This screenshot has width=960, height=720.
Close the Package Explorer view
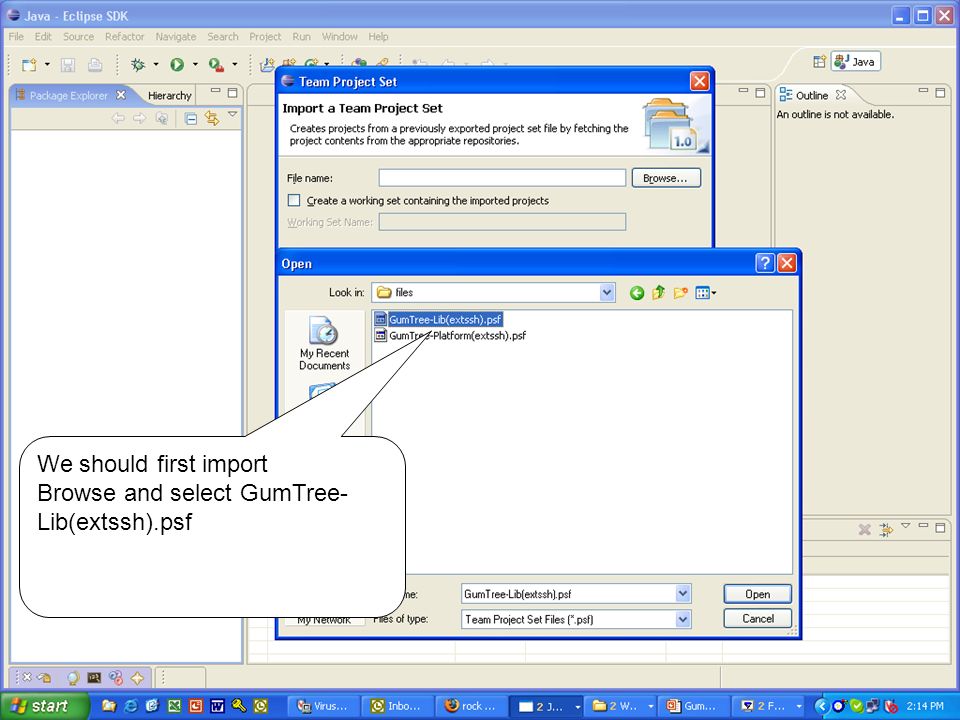(x=121, y=95)
